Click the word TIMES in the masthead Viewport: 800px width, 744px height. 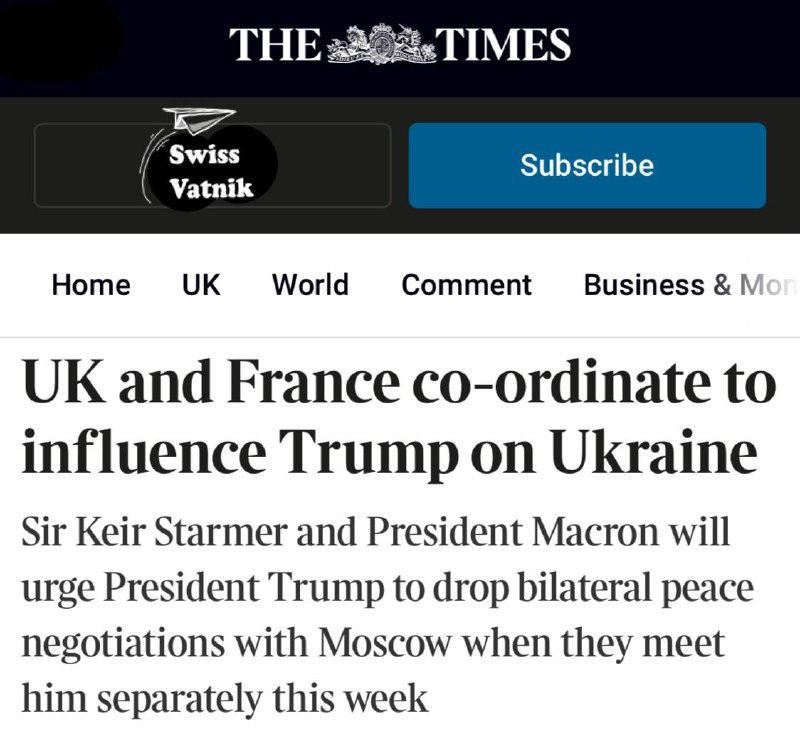pyautogui.click(x=504, y=44)
